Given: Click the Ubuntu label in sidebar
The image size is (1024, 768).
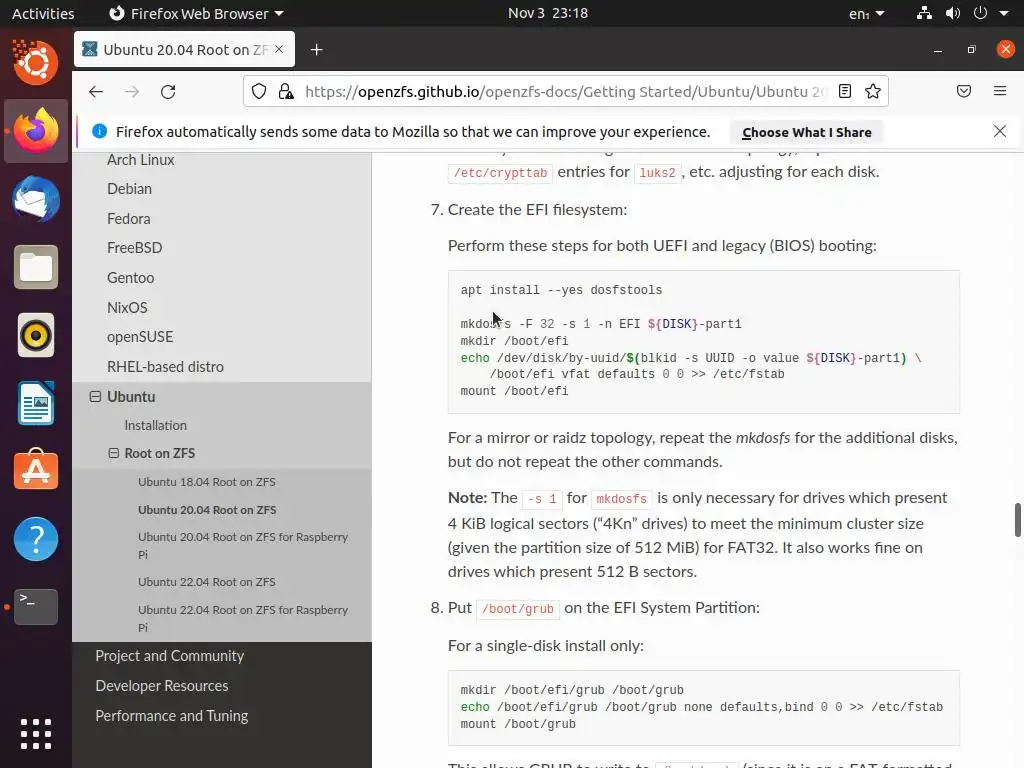Looking at the screenshot, I should [131, 396].
